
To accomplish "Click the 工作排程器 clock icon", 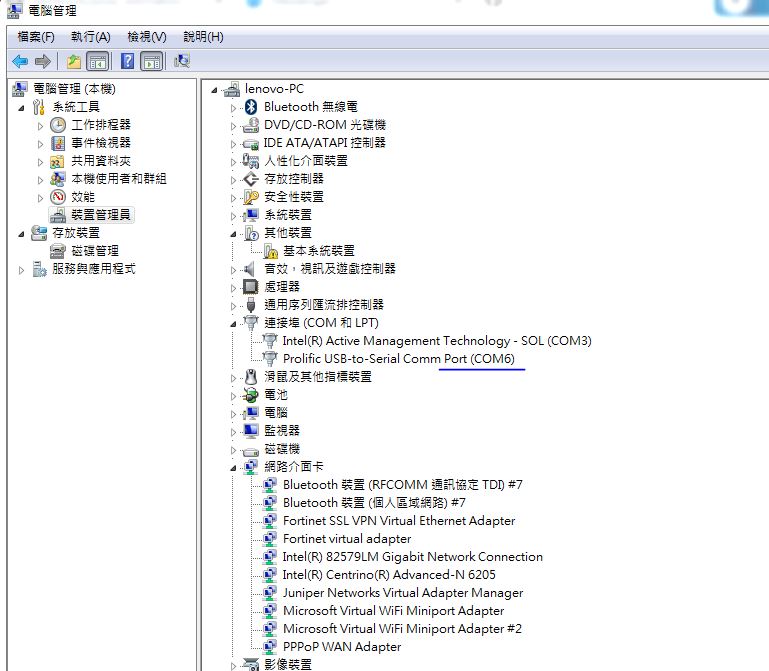I will point(58,125).
